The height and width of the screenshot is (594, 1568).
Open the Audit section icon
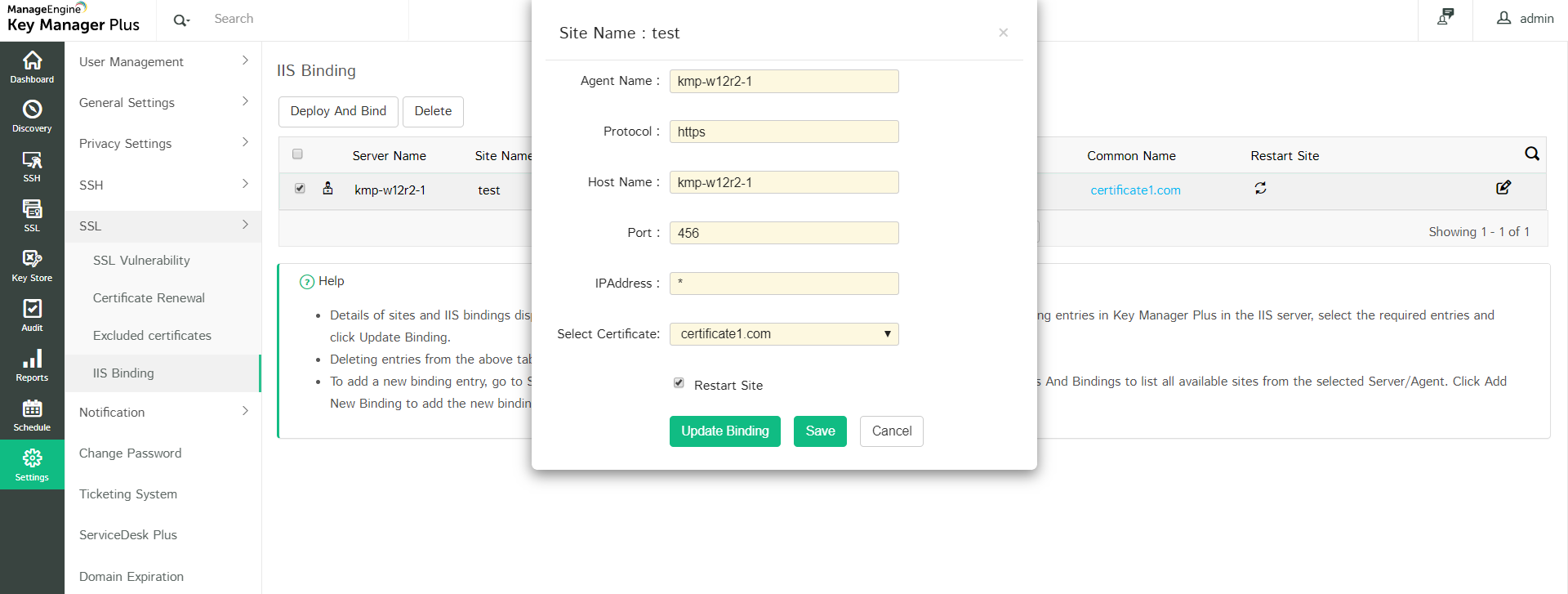click(32, 315)
